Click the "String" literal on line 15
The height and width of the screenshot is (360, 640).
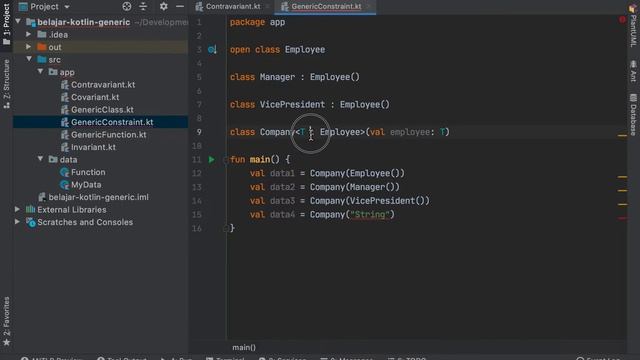pos(370,214)
